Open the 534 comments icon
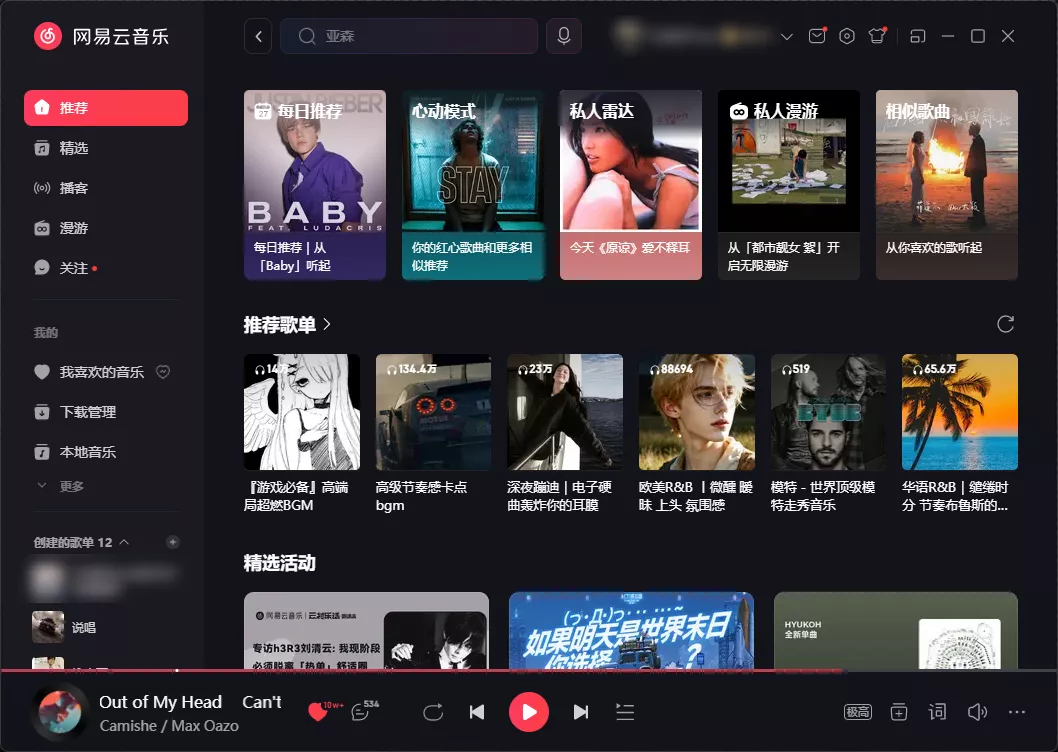Image resolution: width=1058 pixels, height=752 pixels. click(x=360, y=712)
